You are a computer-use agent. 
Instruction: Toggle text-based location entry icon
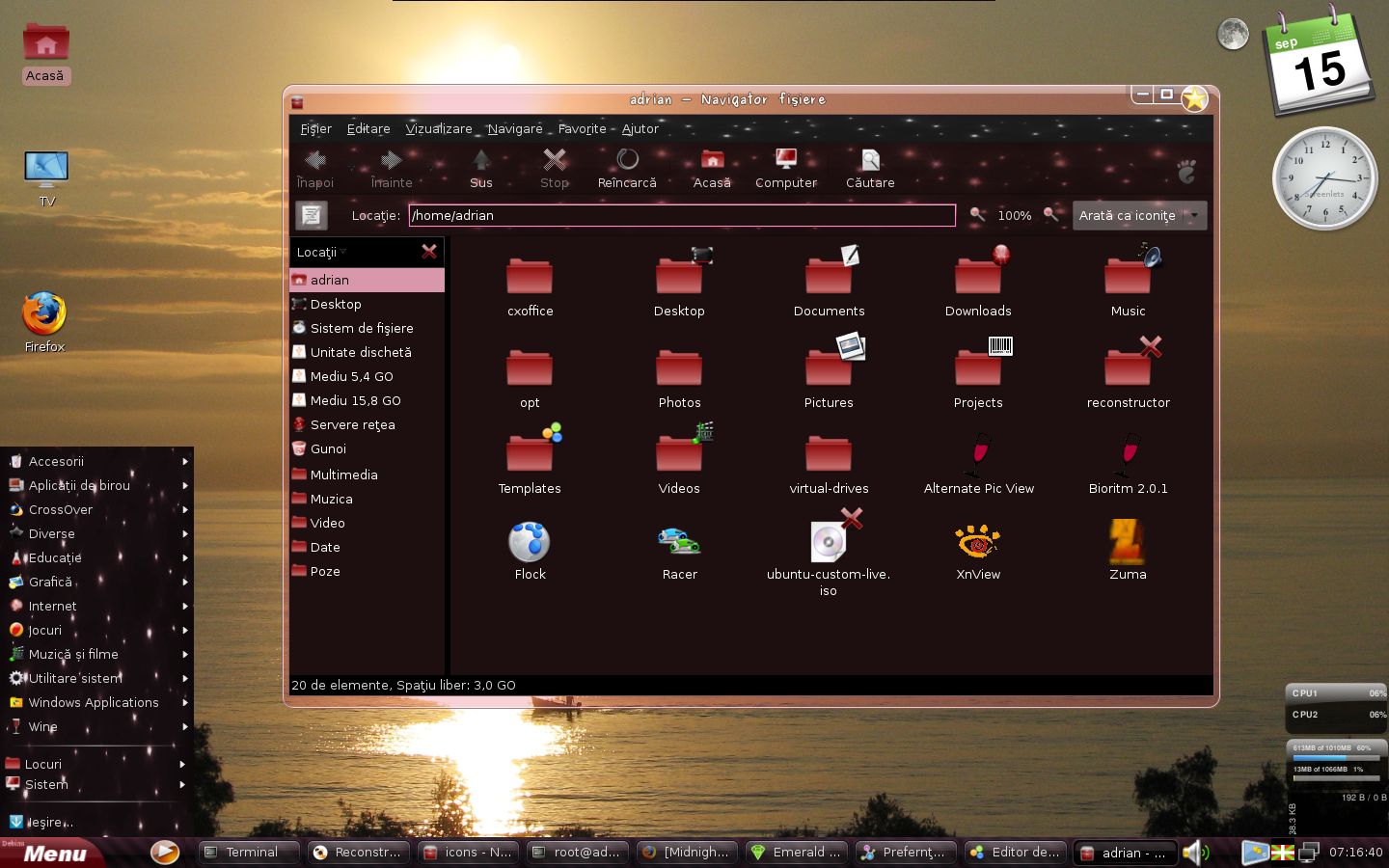point(312,215)
